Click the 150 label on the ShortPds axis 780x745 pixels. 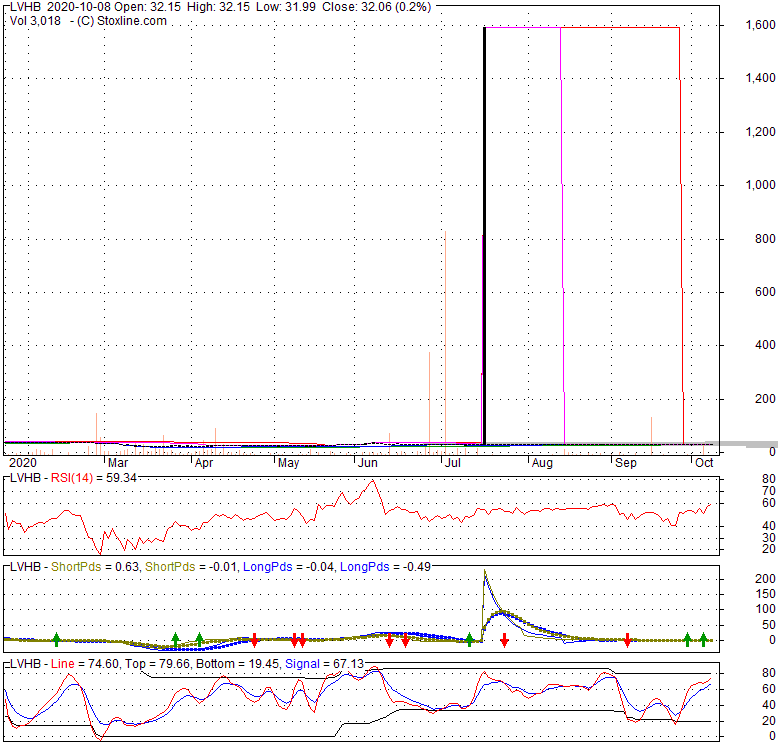coord(766,594)
